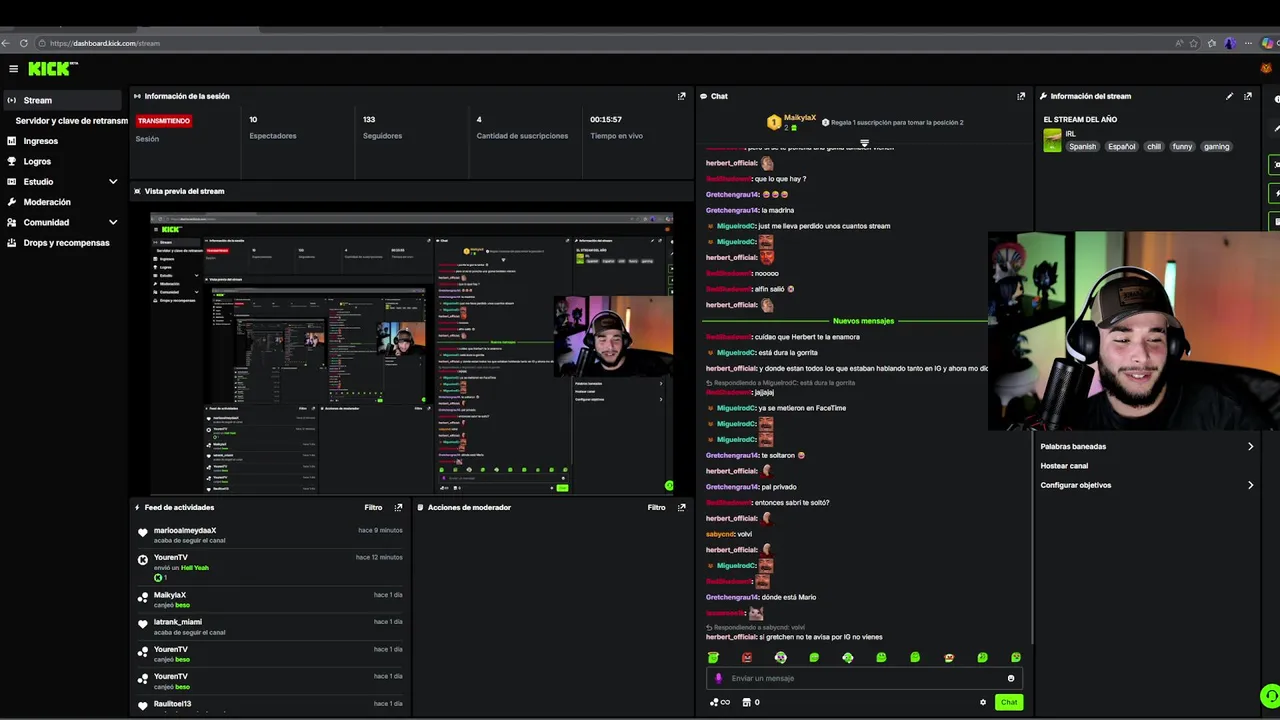1280x720 pixels.
Task: Pop out the Acciones de moderador panel
Action: coord(682,507)
